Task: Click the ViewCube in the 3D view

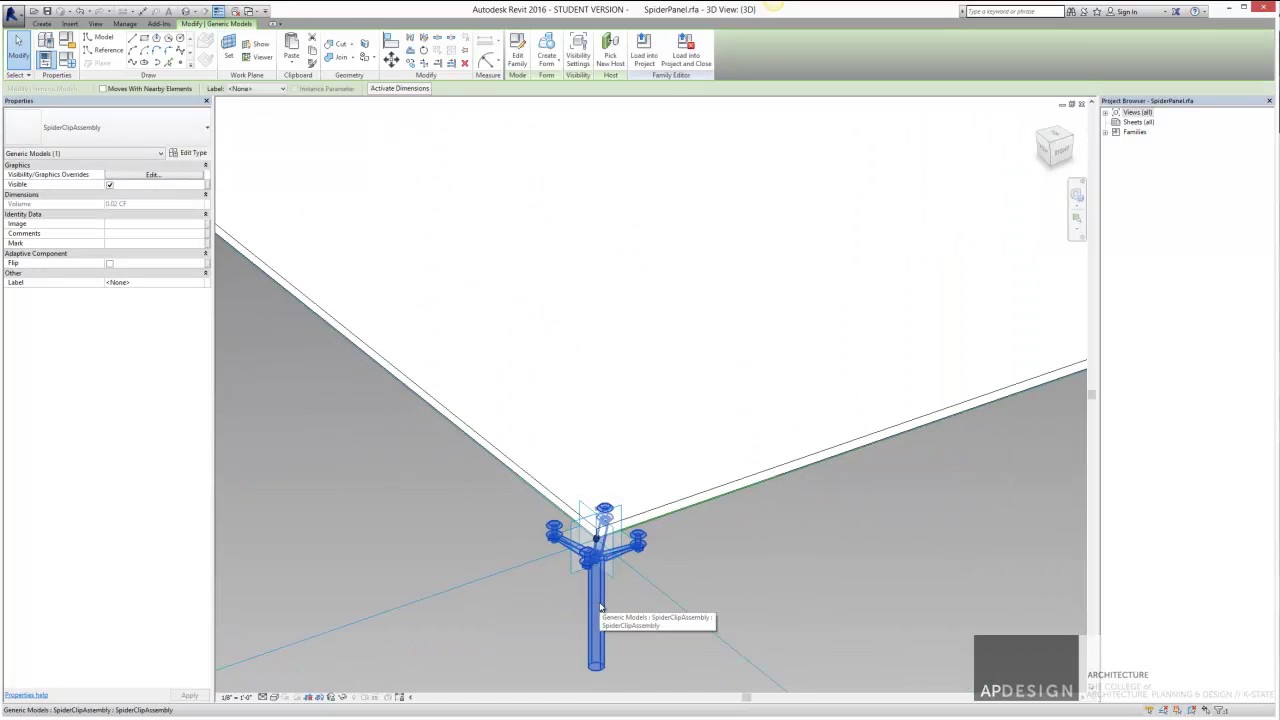Action: point(1055,147)
